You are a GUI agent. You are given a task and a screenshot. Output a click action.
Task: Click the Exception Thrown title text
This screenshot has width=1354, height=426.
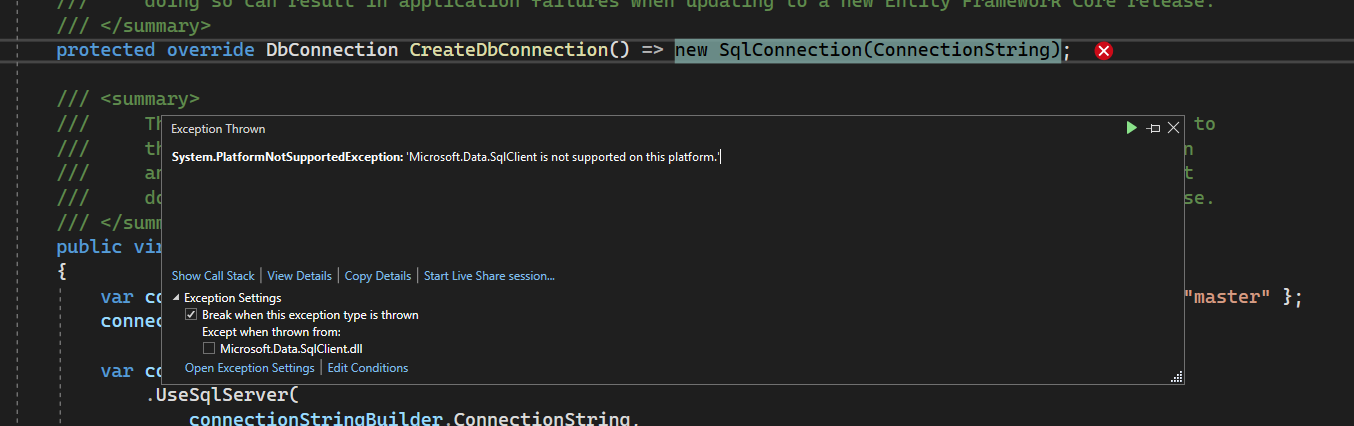click(218, 129)
